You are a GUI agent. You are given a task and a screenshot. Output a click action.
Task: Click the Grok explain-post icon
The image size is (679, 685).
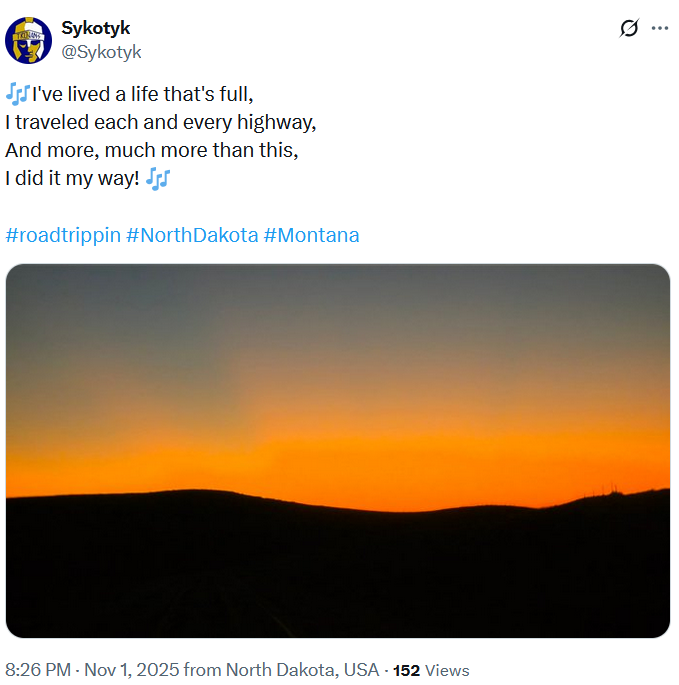(x=629, y=28)
